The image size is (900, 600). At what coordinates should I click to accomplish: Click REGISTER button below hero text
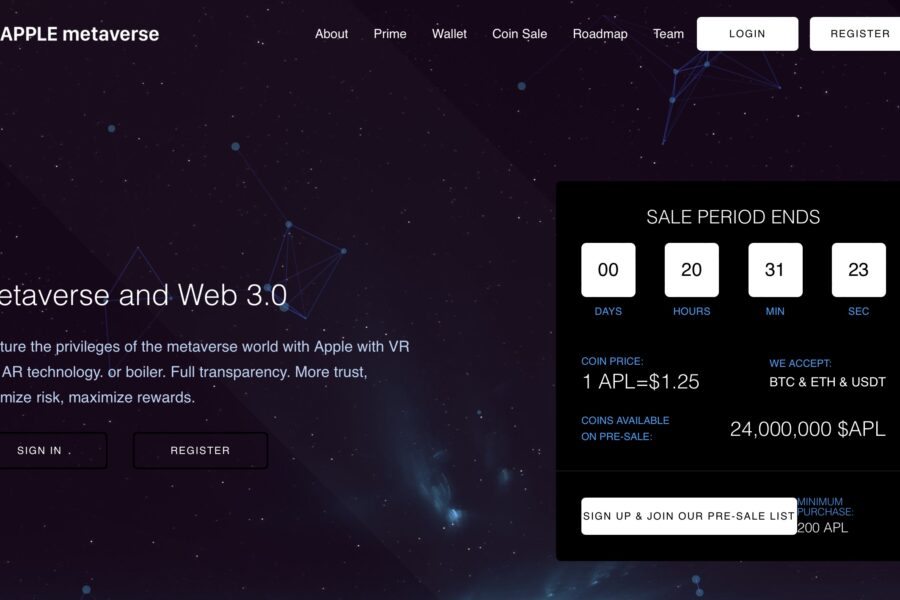pyautogui.click(x=200, y=451)
